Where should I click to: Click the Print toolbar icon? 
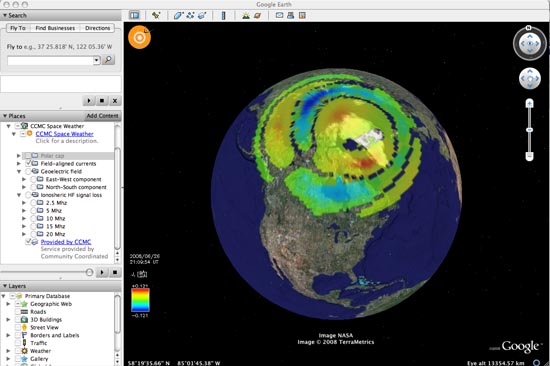click(290, 15)
